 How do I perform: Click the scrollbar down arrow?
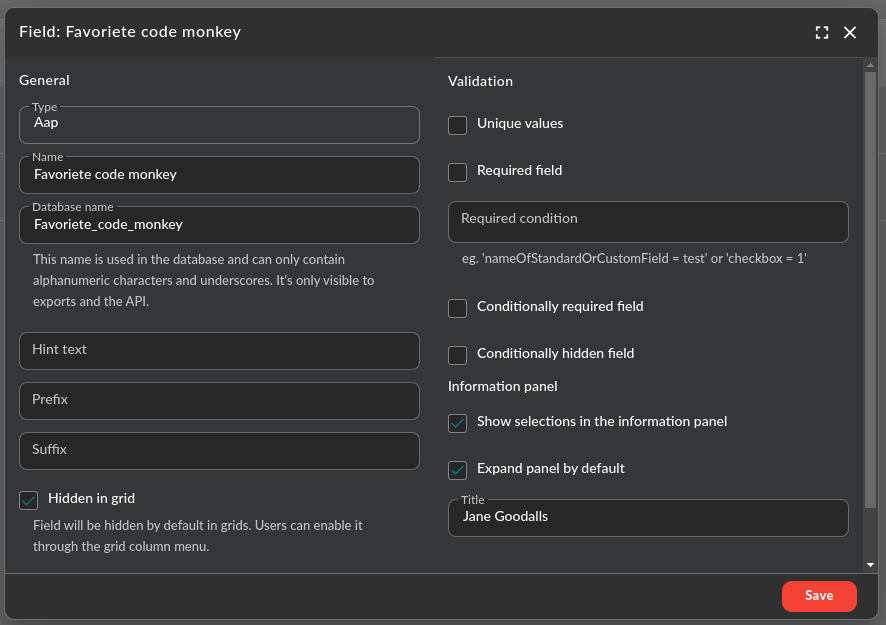coord(870,566)
